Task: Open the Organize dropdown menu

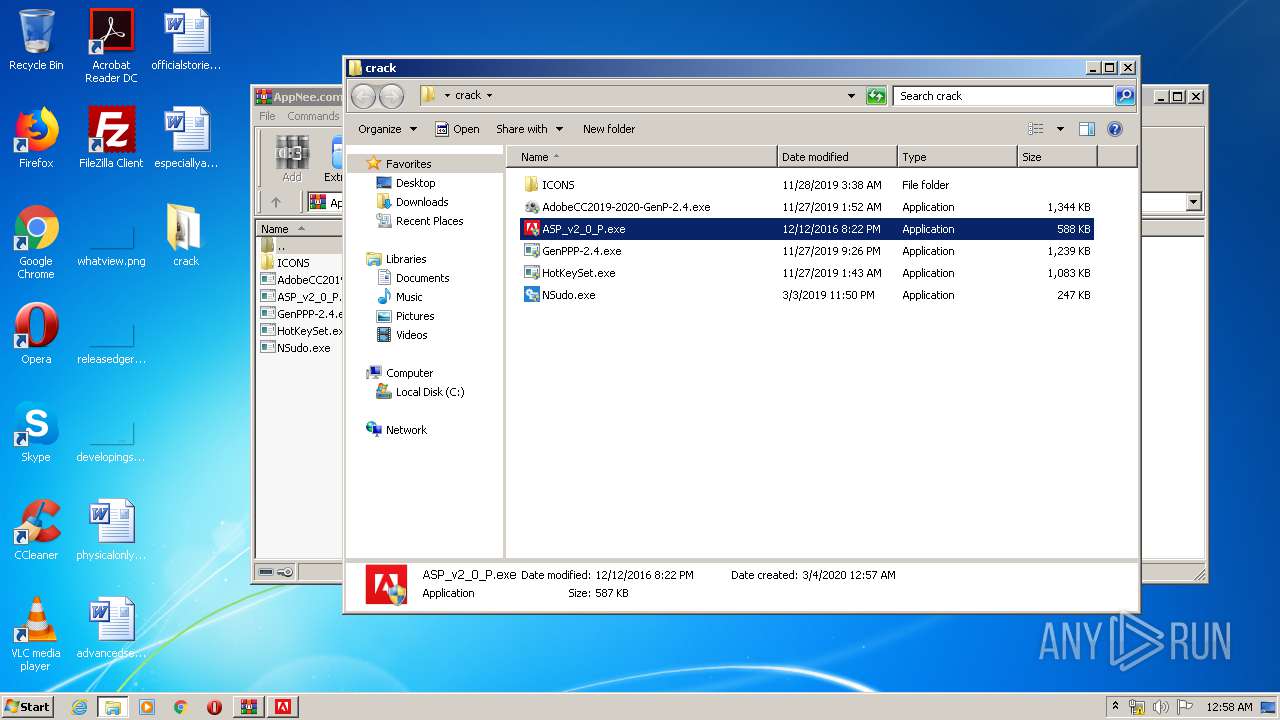Action: click(x=387, y=129)
